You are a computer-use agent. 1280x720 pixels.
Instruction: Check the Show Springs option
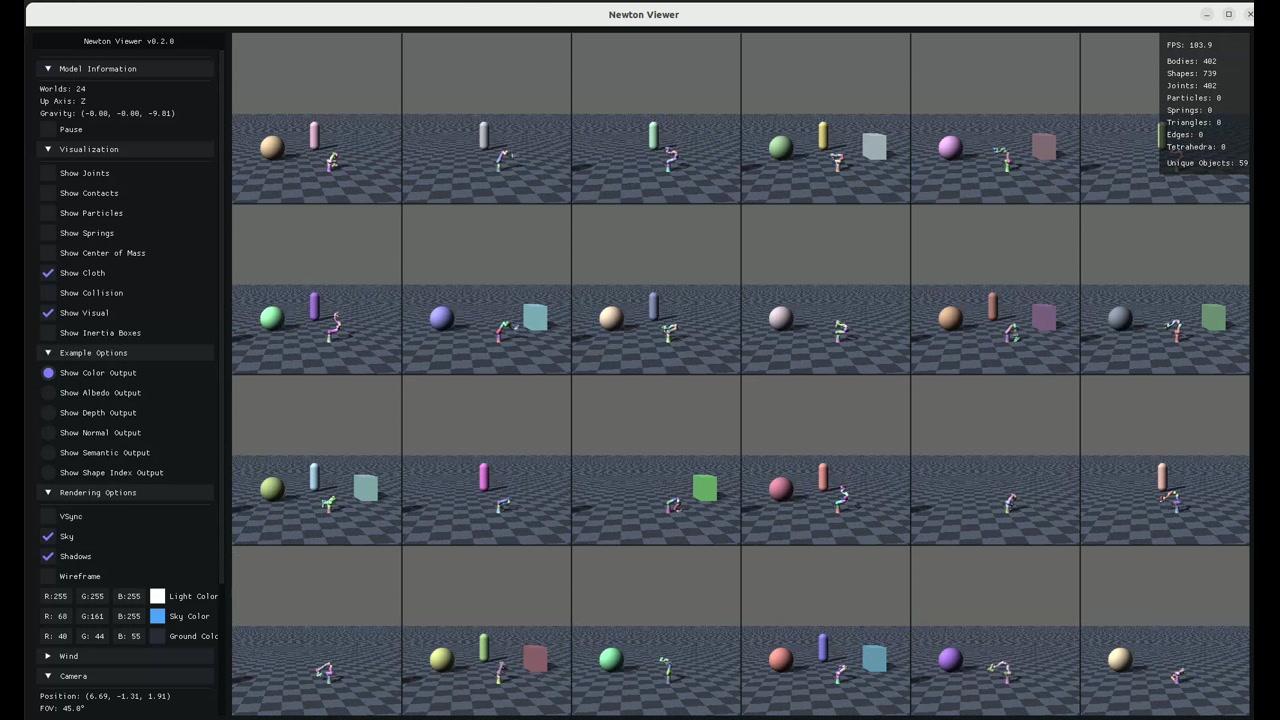click(48, 233)
